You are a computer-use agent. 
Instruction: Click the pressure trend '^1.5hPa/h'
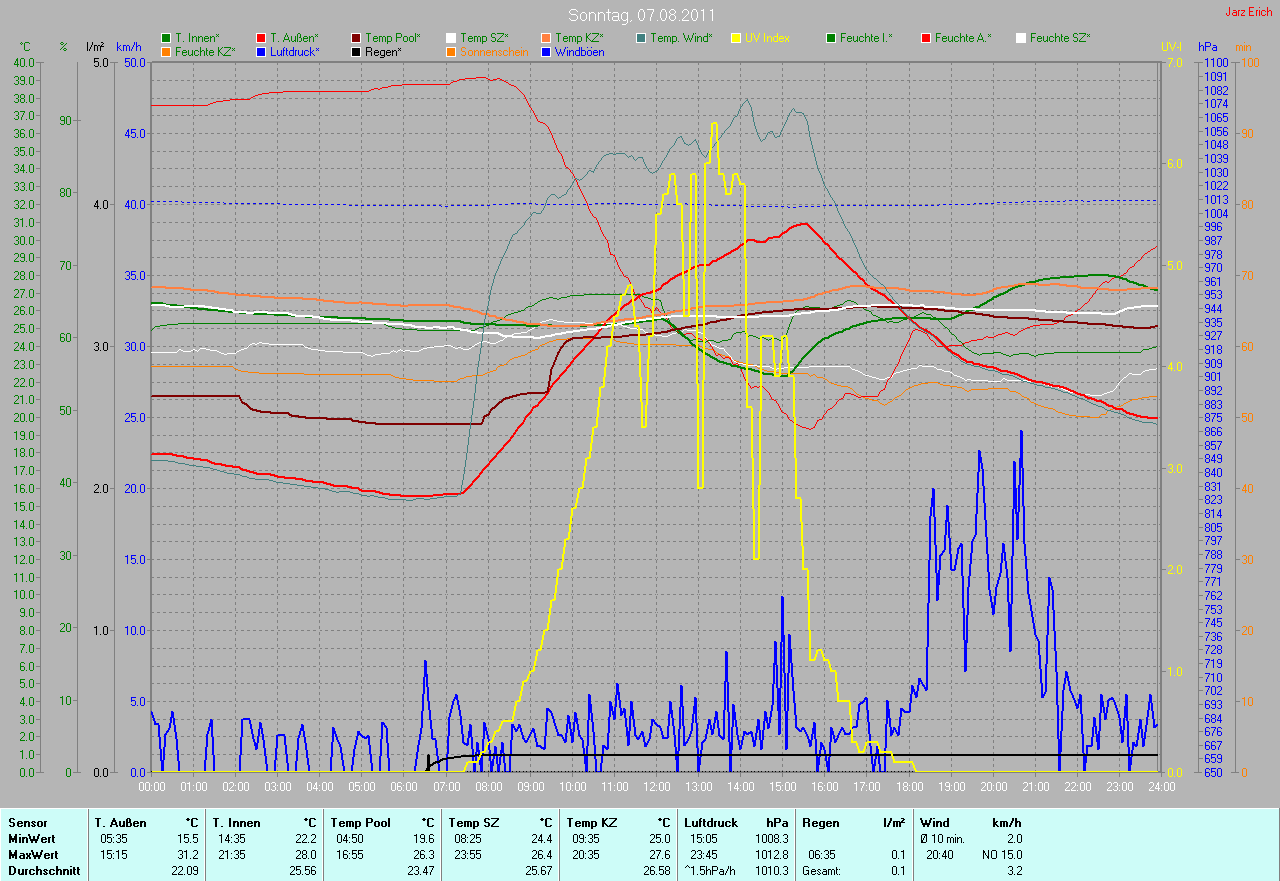click(x=709, y=871)
